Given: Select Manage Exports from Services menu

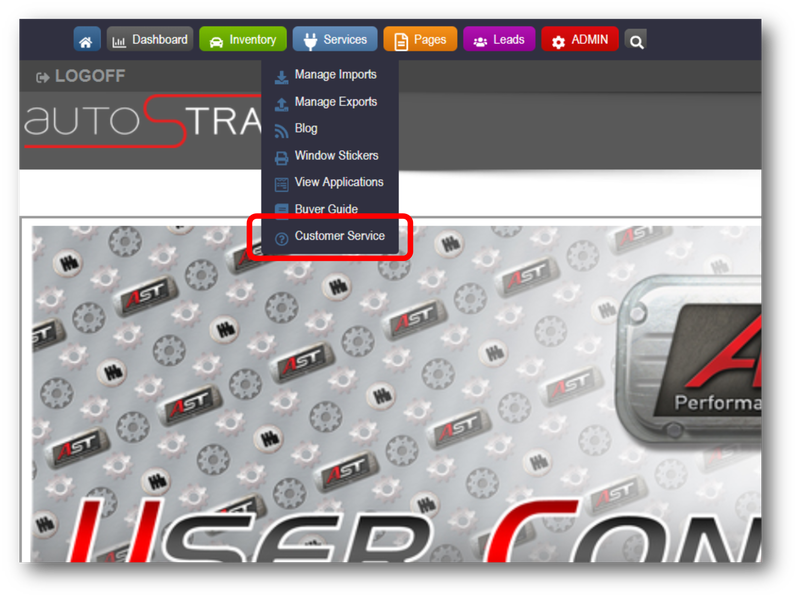Looking at the screenshot, I should pyautogui.click(x=330, y=102).
